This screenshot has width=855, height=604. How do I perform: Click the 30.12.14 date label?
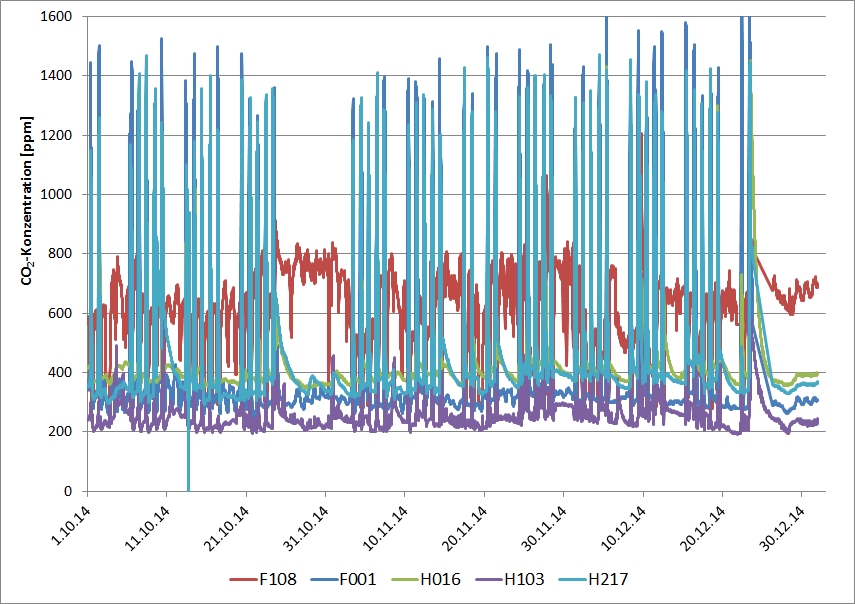[781, 528]
